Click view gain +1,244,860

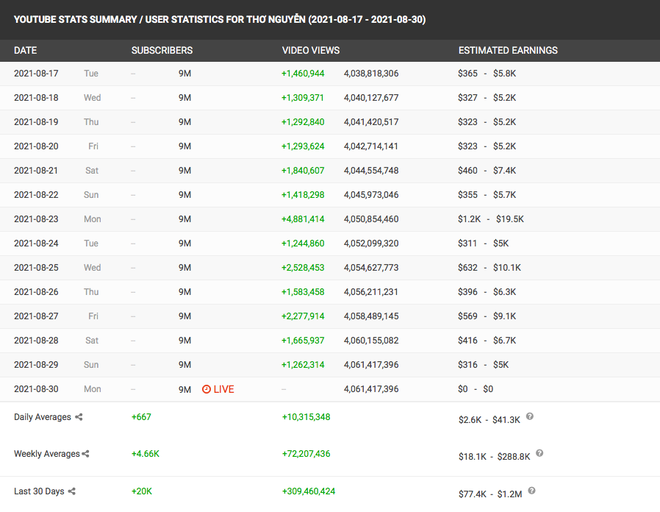[303, 243]
